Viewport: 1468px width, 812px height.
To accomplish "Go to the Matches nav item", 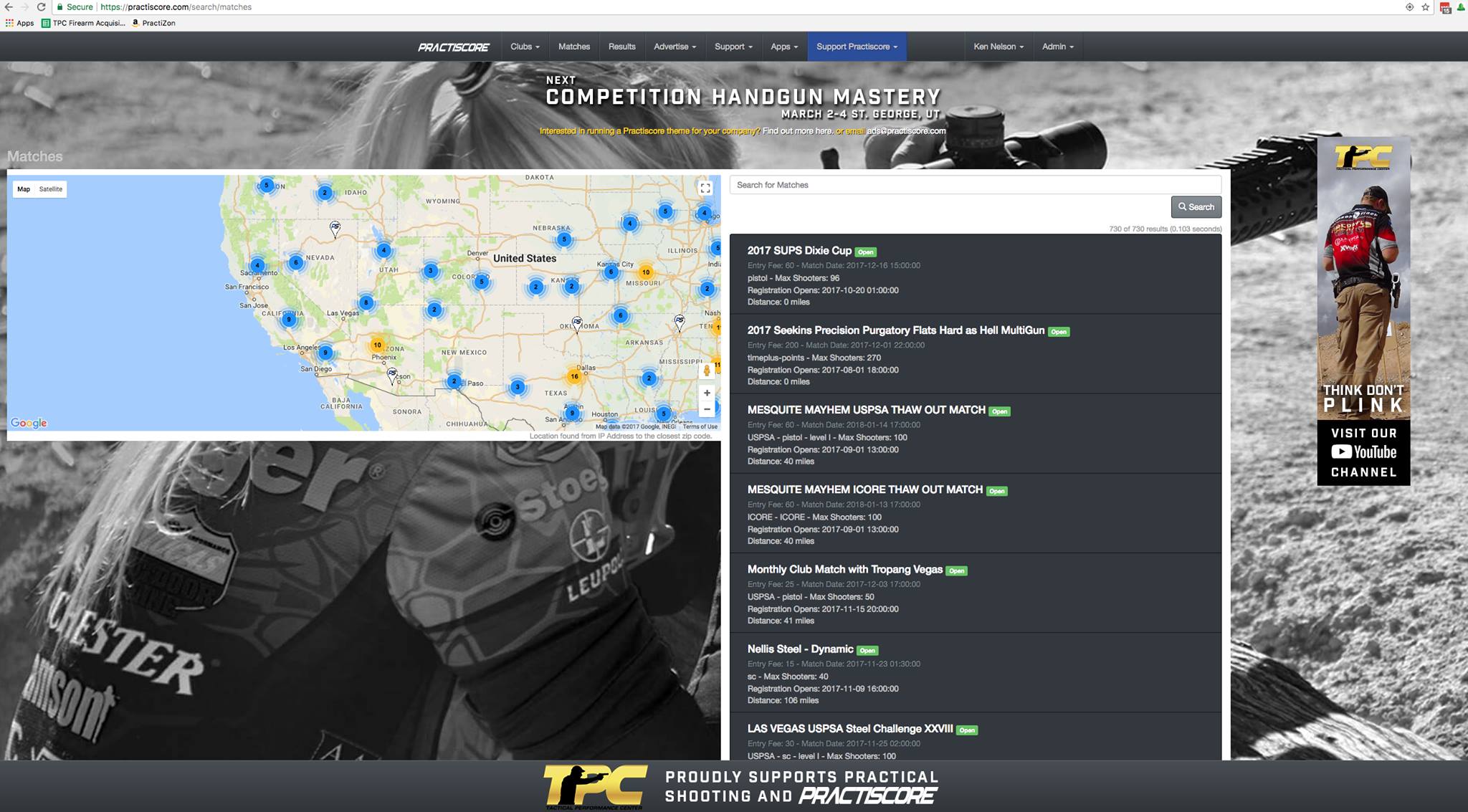I will click(574, 47).
